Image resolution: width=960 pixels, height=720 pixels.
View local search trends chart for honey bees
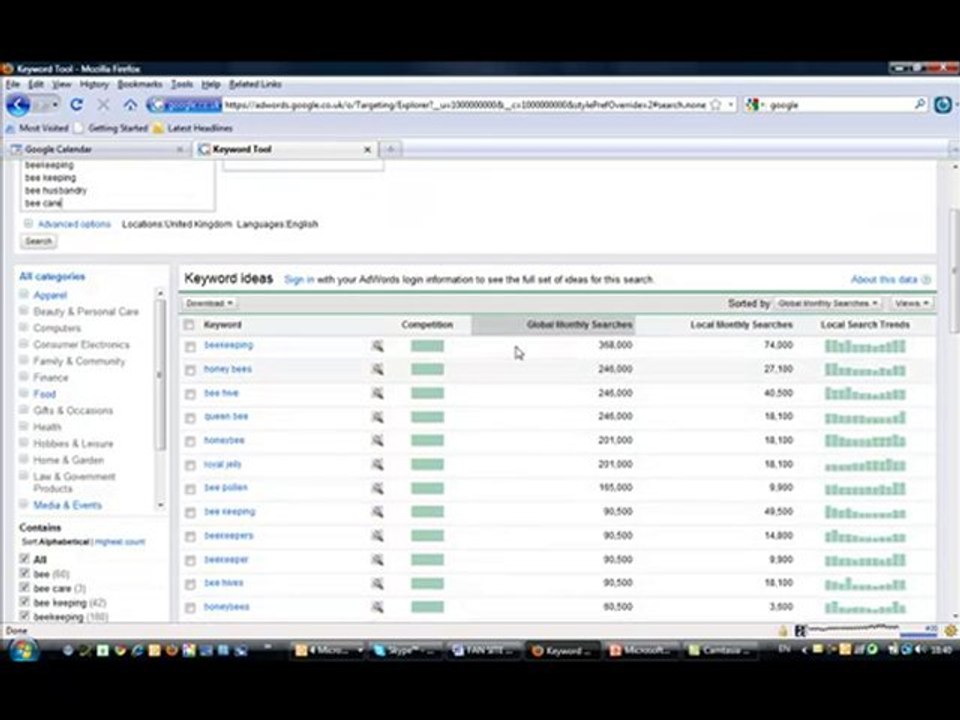coord(865,370)
